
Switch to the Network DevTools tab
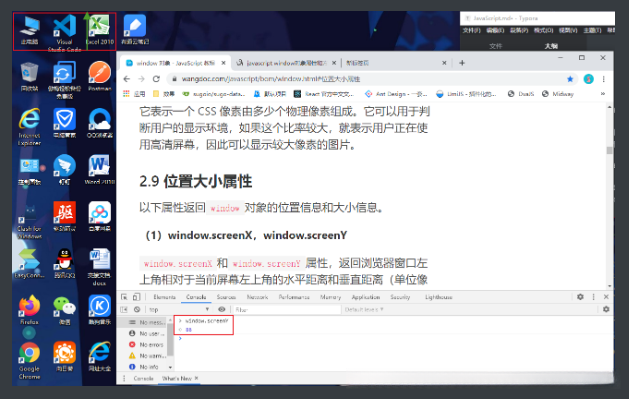(257, 297)
